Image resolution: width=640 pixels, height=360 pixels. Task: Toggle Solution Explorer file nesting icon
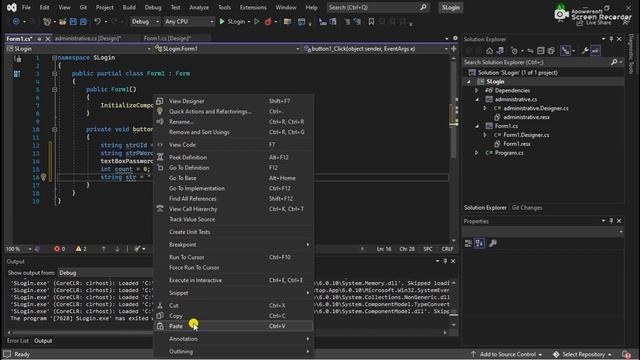click(x=565, y=51)
